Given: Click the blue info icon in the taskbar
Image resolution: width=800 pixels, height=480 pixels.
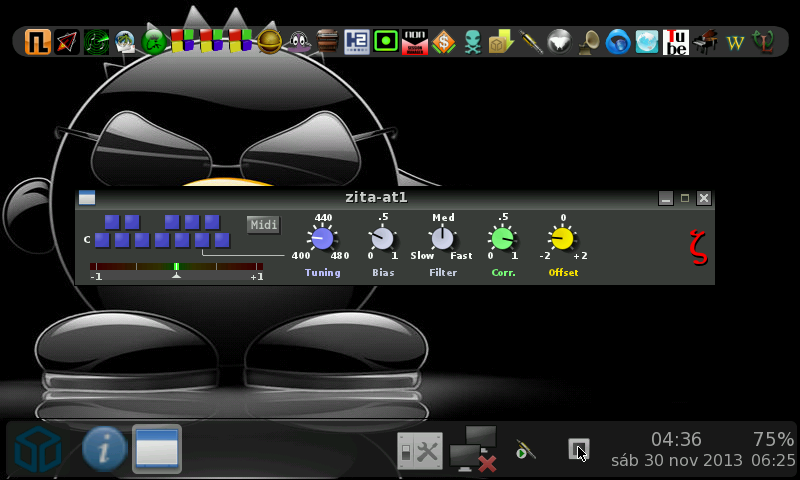Looking at the screenshot, I should (x=104, y=449).
